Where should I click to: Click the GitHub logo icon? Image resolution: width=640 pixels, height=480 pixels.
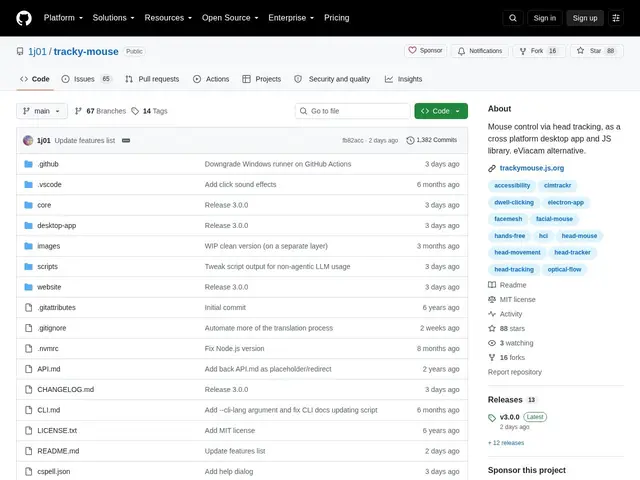point(24,18)
